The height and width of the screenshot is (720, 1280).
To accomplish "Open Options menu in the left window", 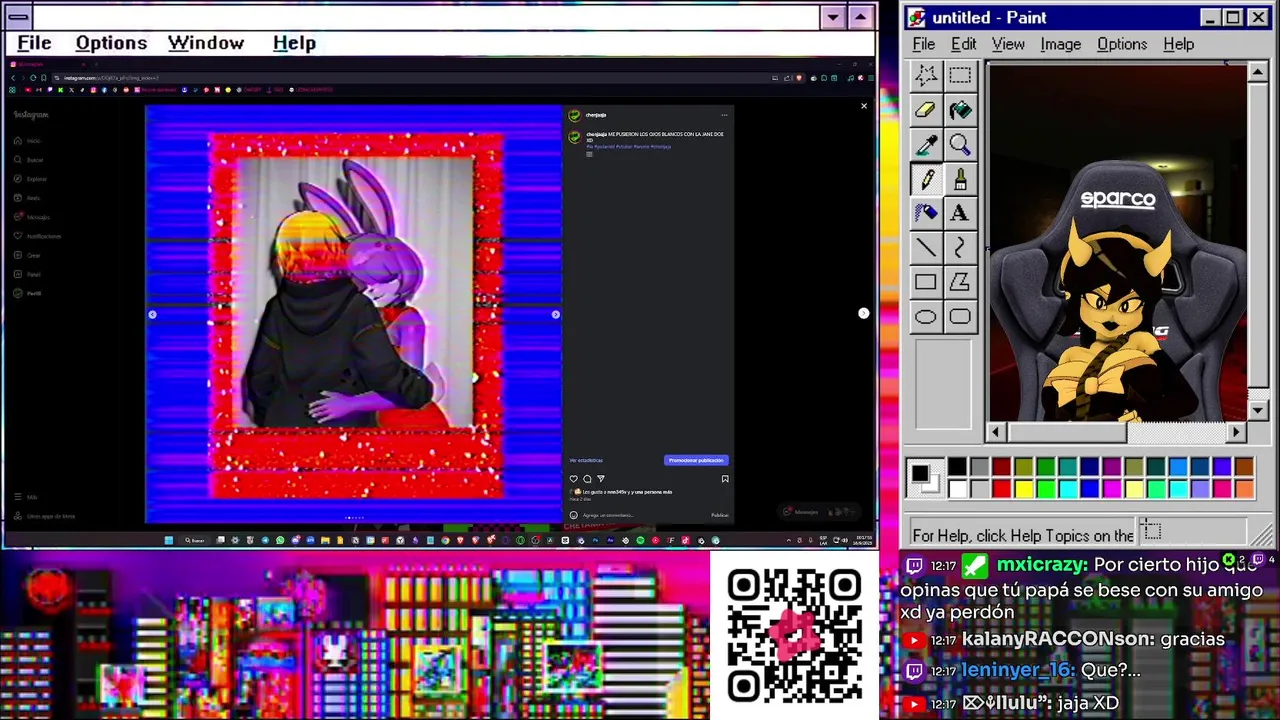I will (111, 43).
